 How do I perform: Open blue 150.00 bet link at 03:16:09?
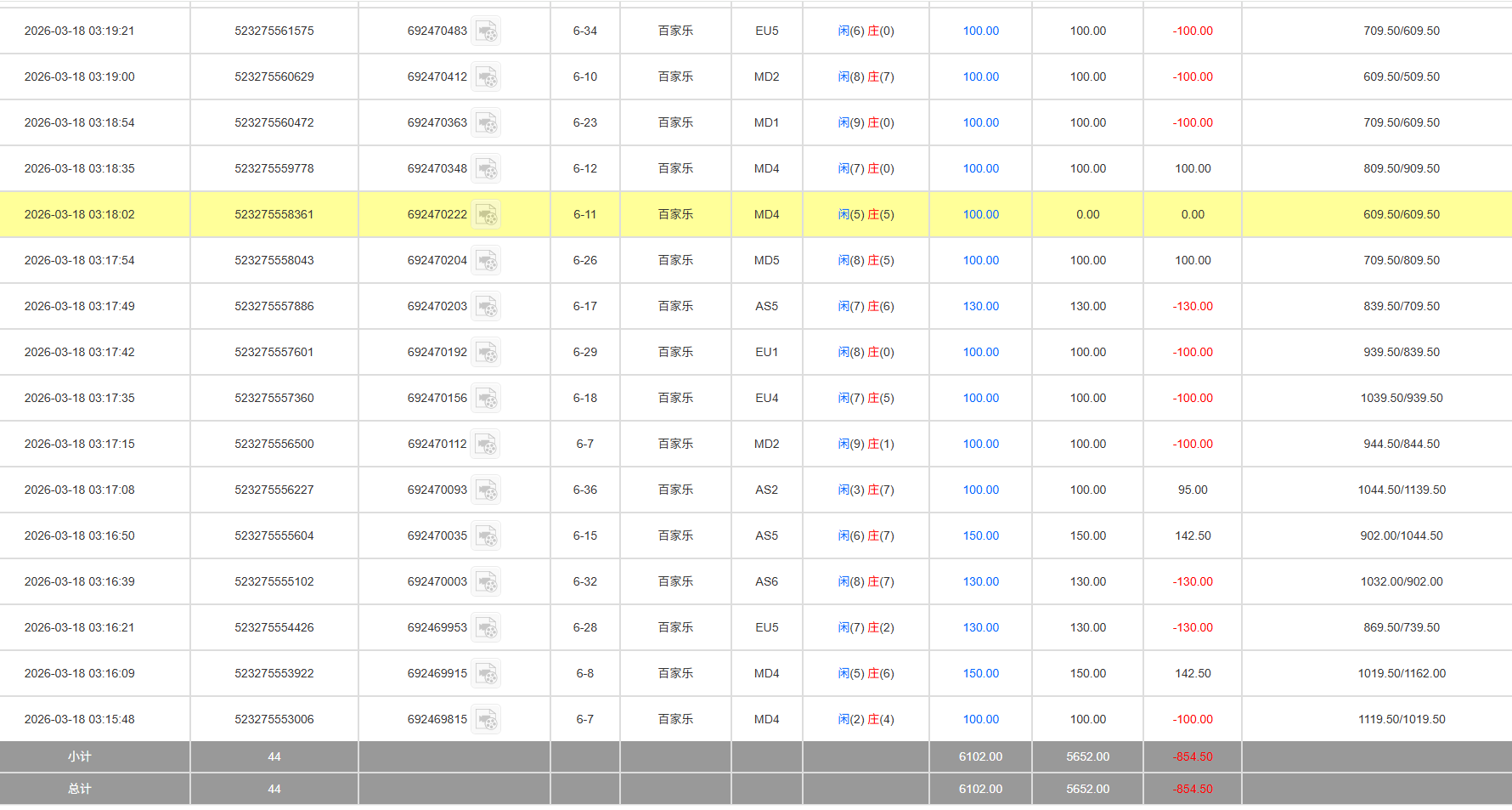coord(980,673)
